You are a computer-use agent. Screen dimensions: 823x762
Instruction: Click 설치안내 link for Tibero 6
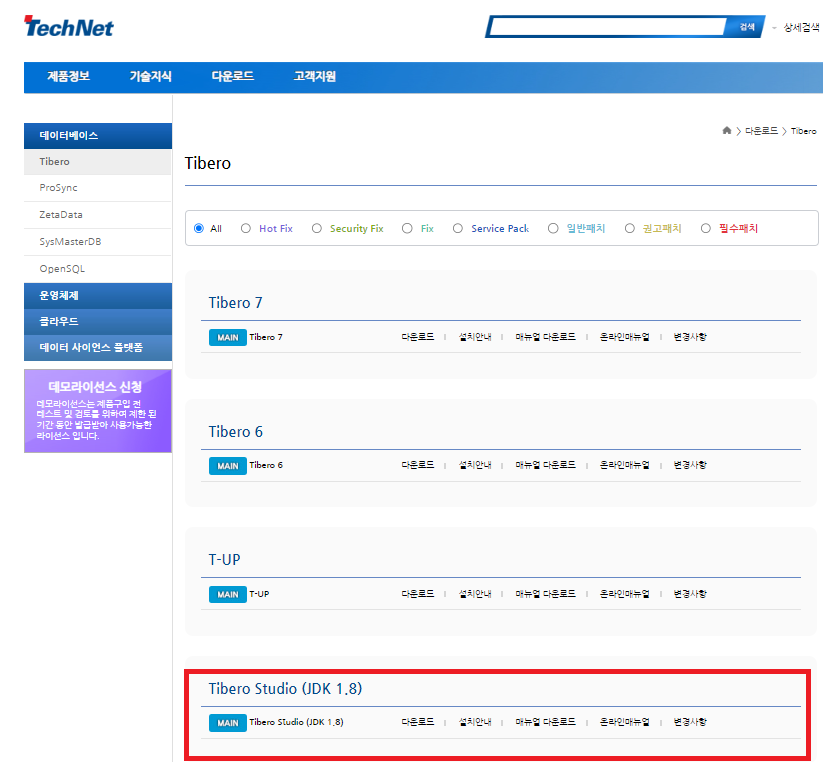(x=475, y=465)
